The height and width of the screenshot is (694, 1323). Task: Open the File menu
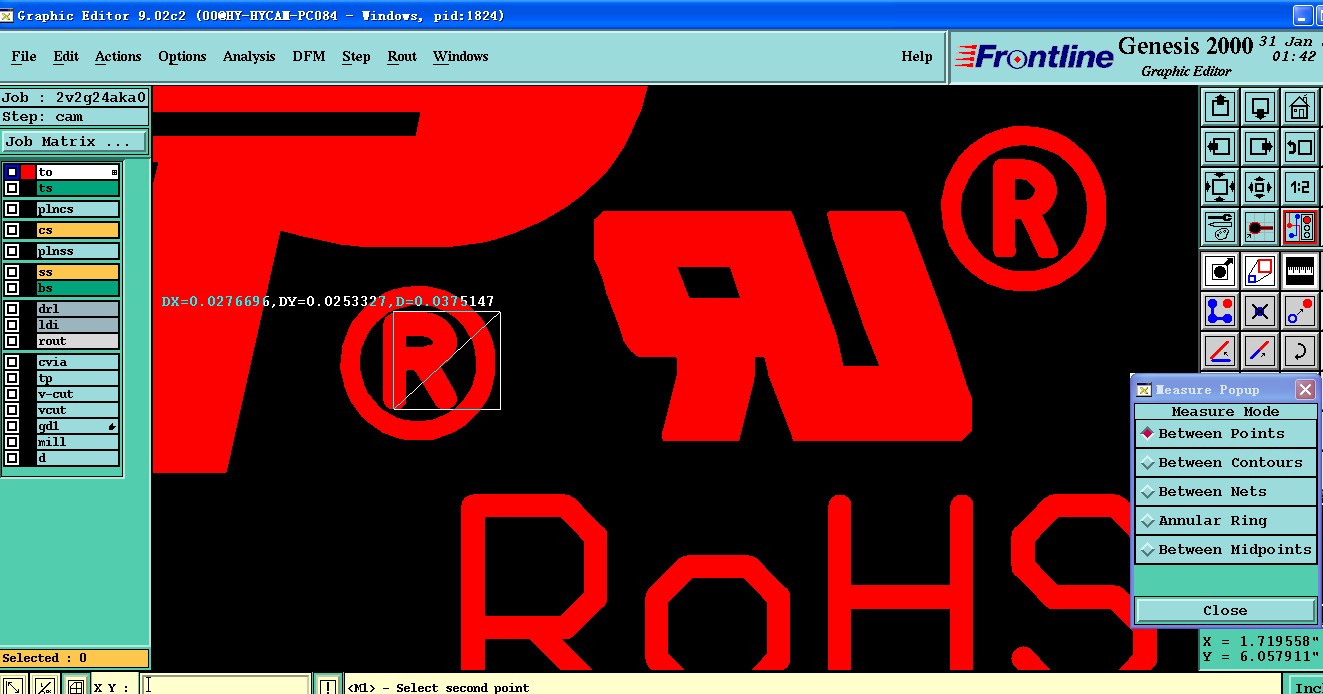pyautogui.click(x=24, y=56)
